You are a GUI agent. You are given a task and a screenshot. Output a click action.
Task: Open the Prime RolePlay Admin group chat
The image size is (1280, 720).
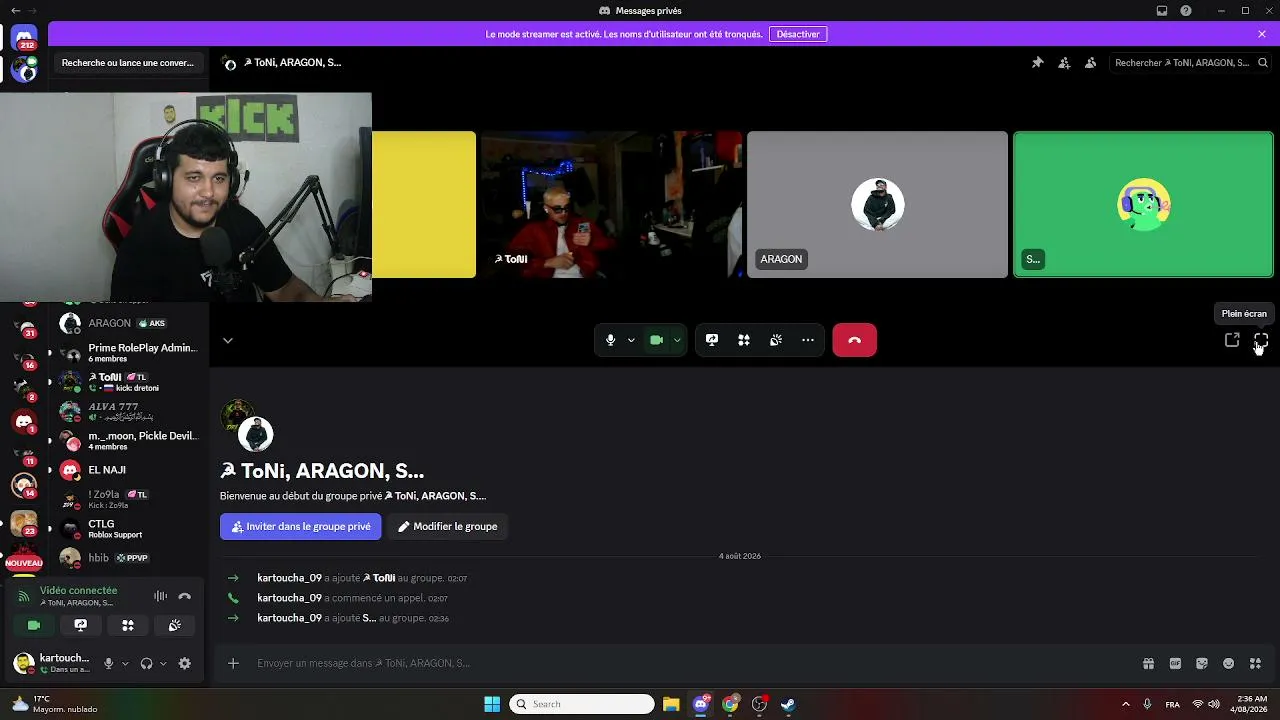(x=130, y=353)
